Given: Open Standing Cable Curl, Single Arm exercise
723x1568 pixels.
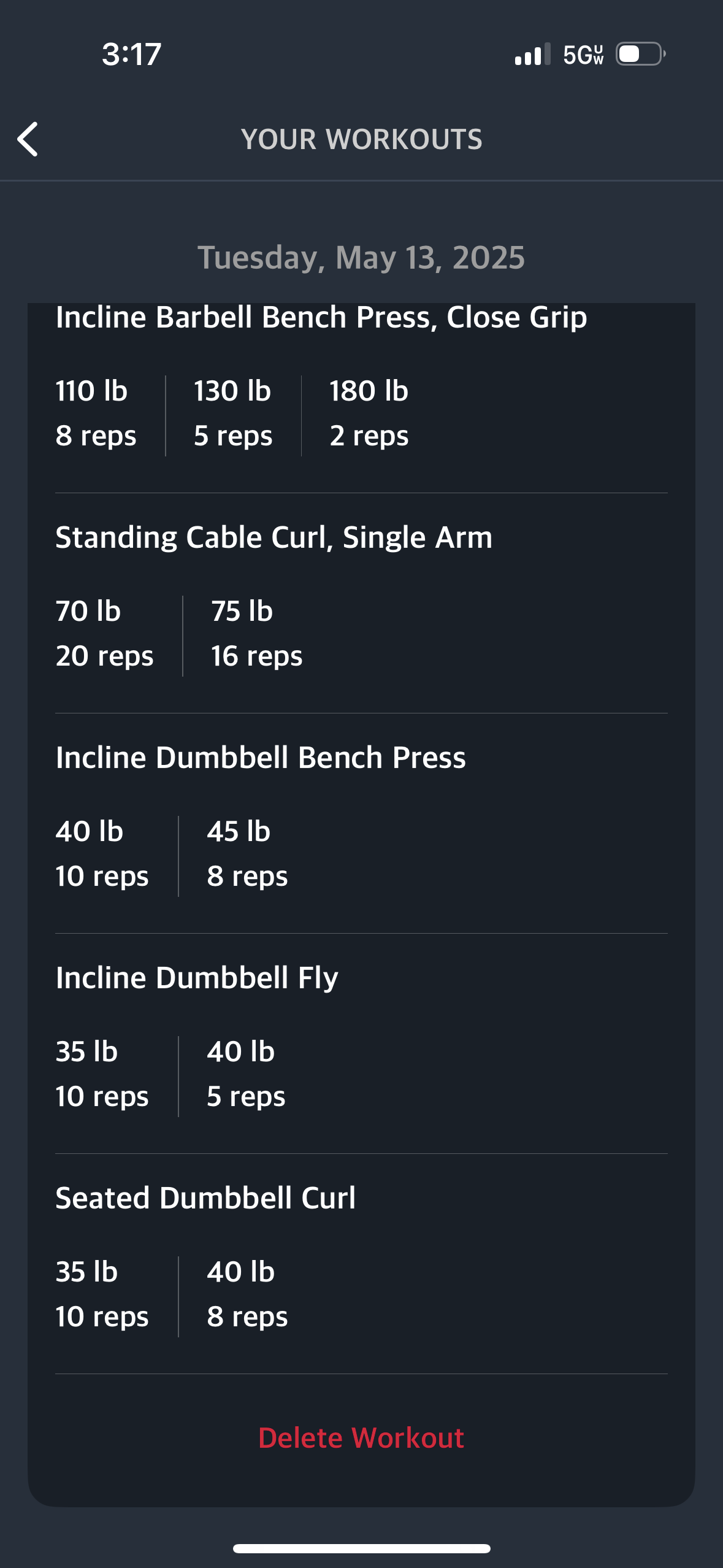Looking at the screenshot, I should click(274, 537).
